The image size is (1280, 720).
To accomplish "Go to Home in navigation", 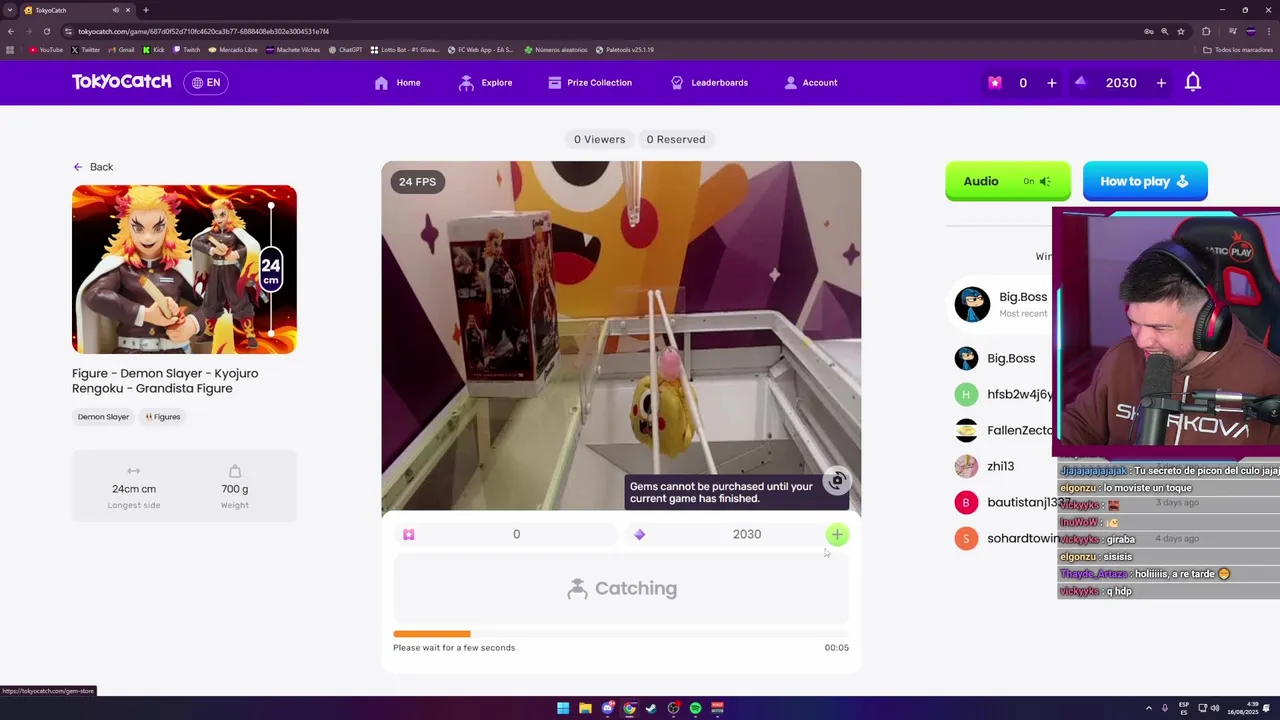I will (x=397, y=83).
